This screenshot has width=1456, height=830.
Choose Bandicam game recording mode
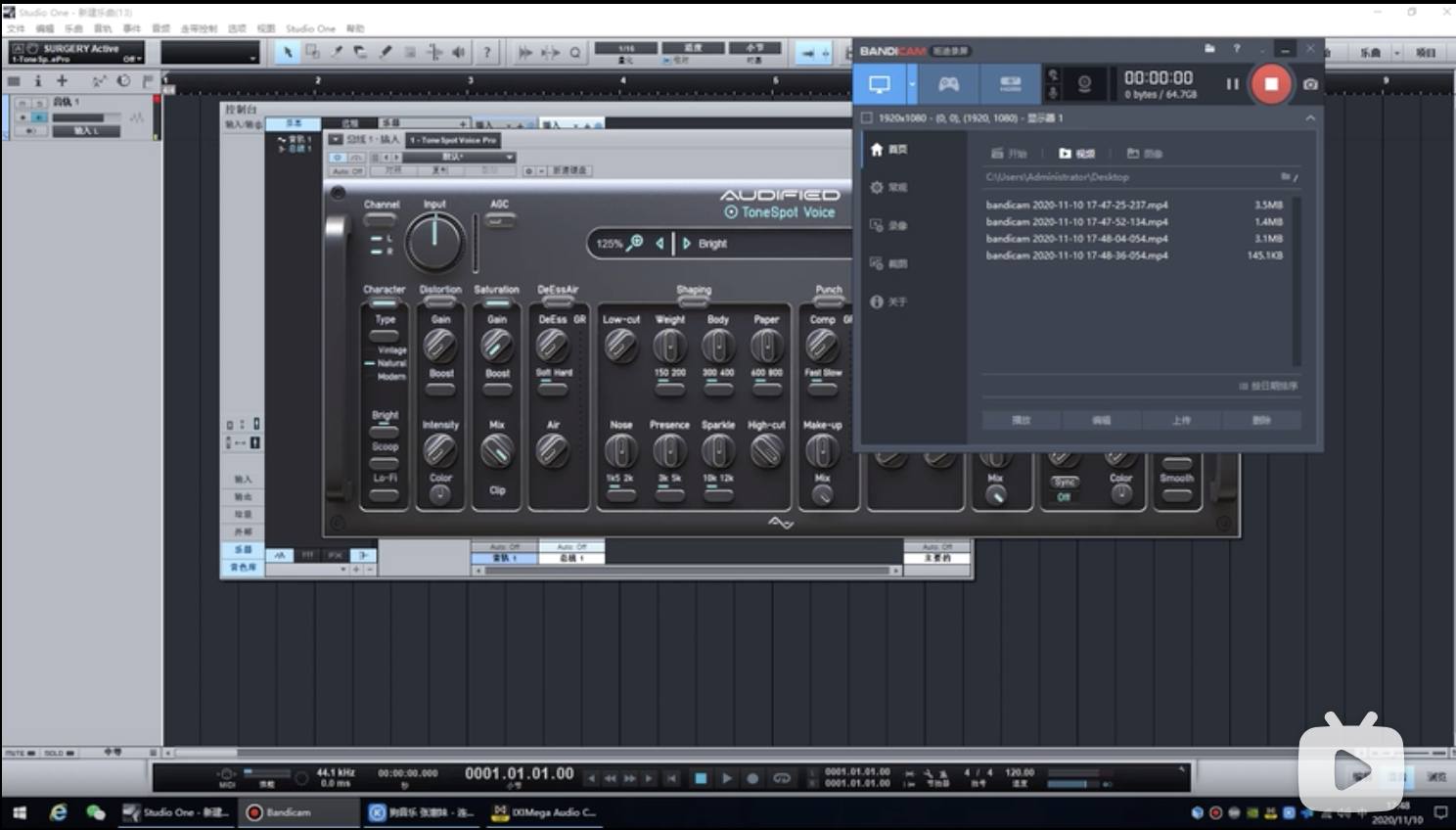coord(949,84)
